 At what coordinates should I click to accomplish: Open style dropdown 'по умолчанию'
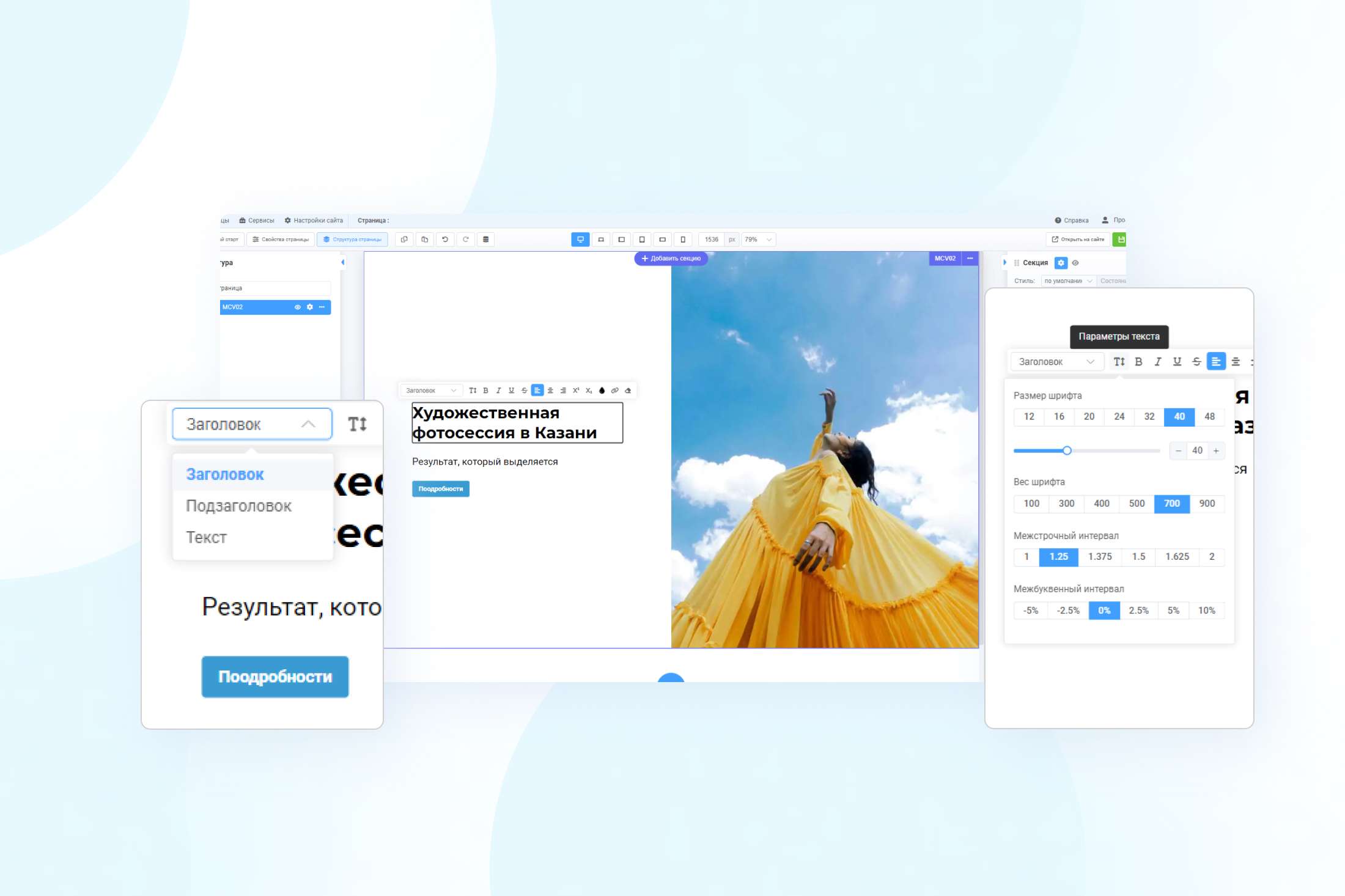[x=1068, y=281]
